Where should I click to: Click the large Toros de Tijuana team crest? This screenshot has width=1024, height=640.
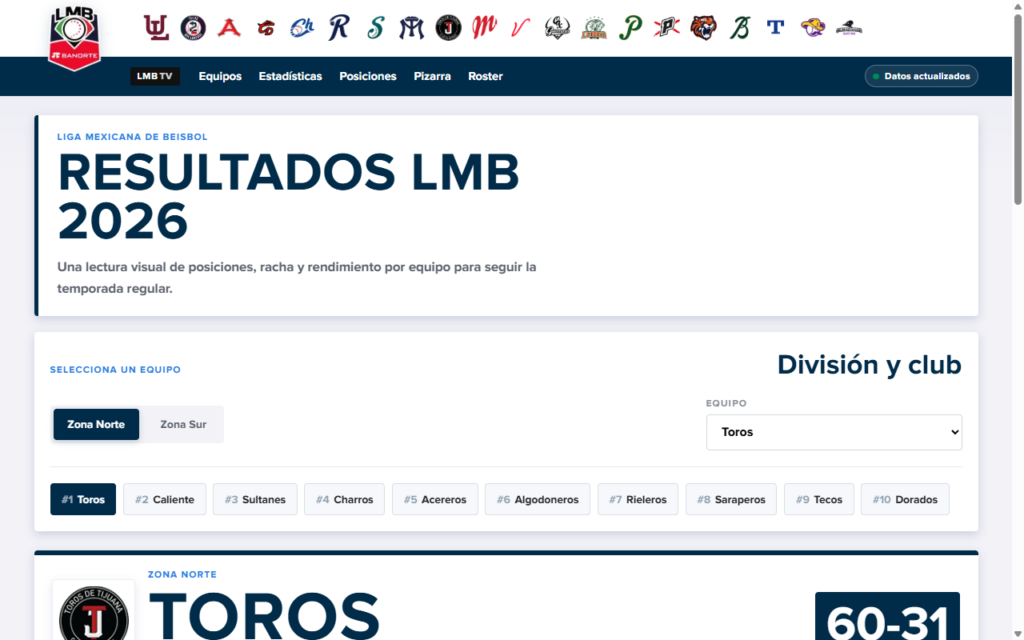pos(93,611)
